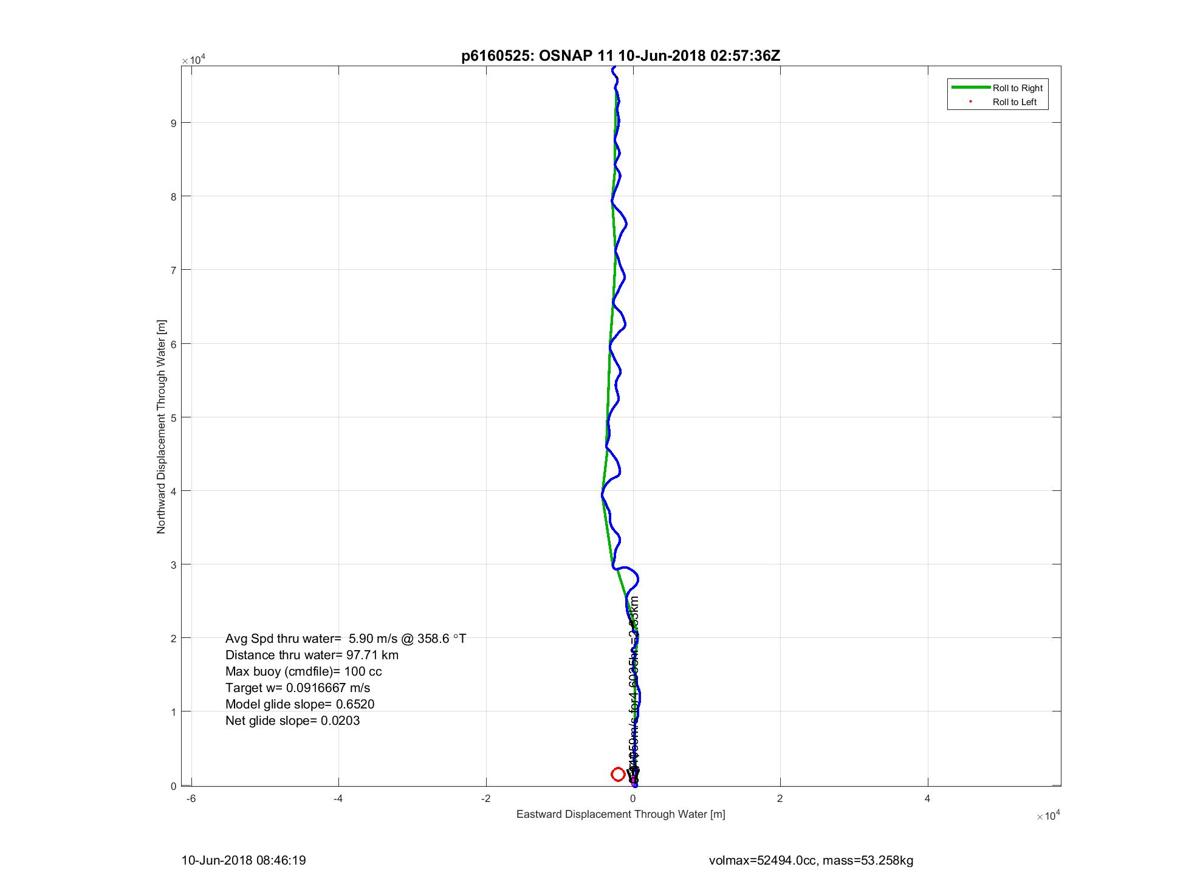Click the 'Net glide slope= 0.0203' text
1200x885 pixels.
pos(292,720)
